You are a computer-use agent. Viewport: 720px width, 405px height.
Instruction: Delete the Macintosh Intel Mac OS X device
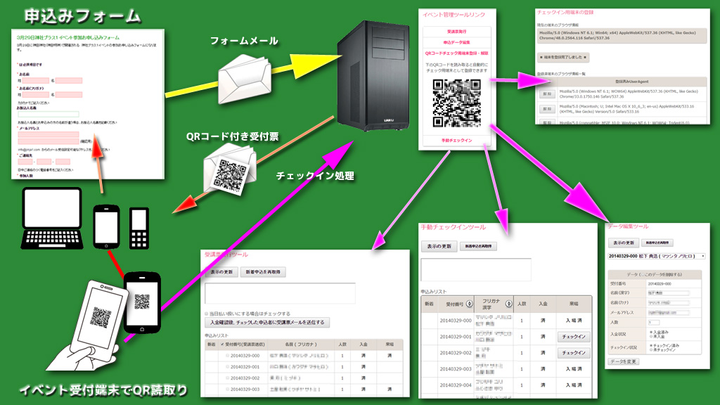click(546, 109)
